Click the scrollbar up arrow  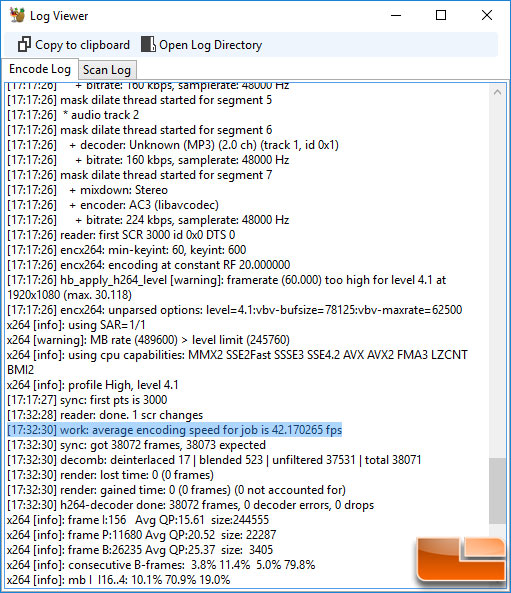(x=497, y=92)
